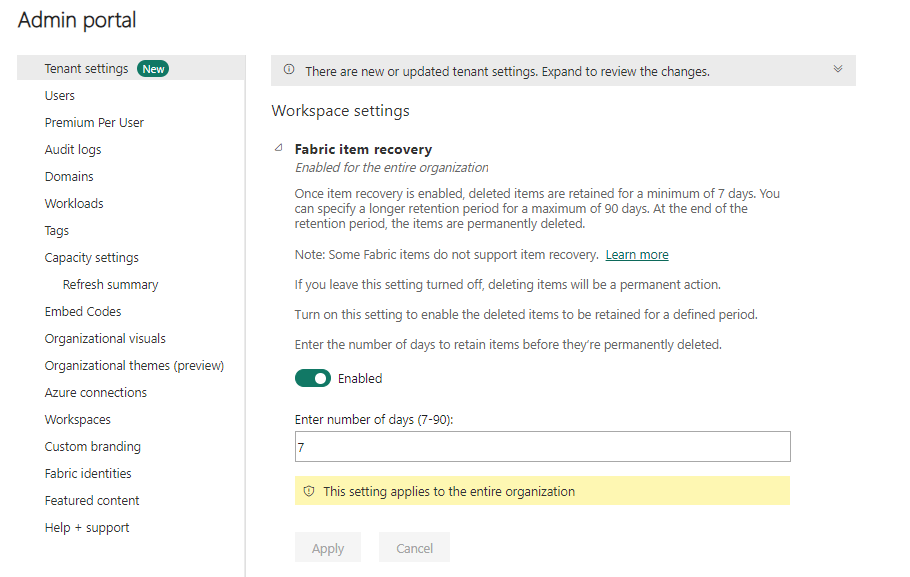Open Tenant settings in sidebar
This screenshot has height=577, width=910.
[x=86, y=69]
